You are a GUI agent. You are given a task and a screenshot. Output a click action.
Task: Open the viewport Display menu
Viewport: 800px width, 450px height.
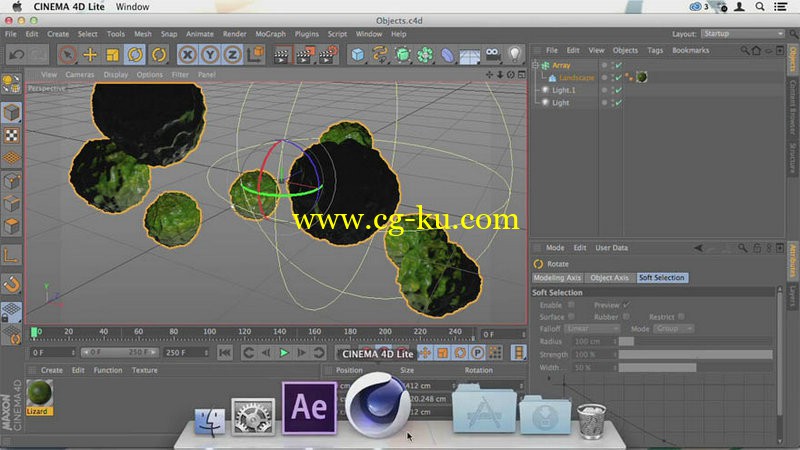point(116,74)
